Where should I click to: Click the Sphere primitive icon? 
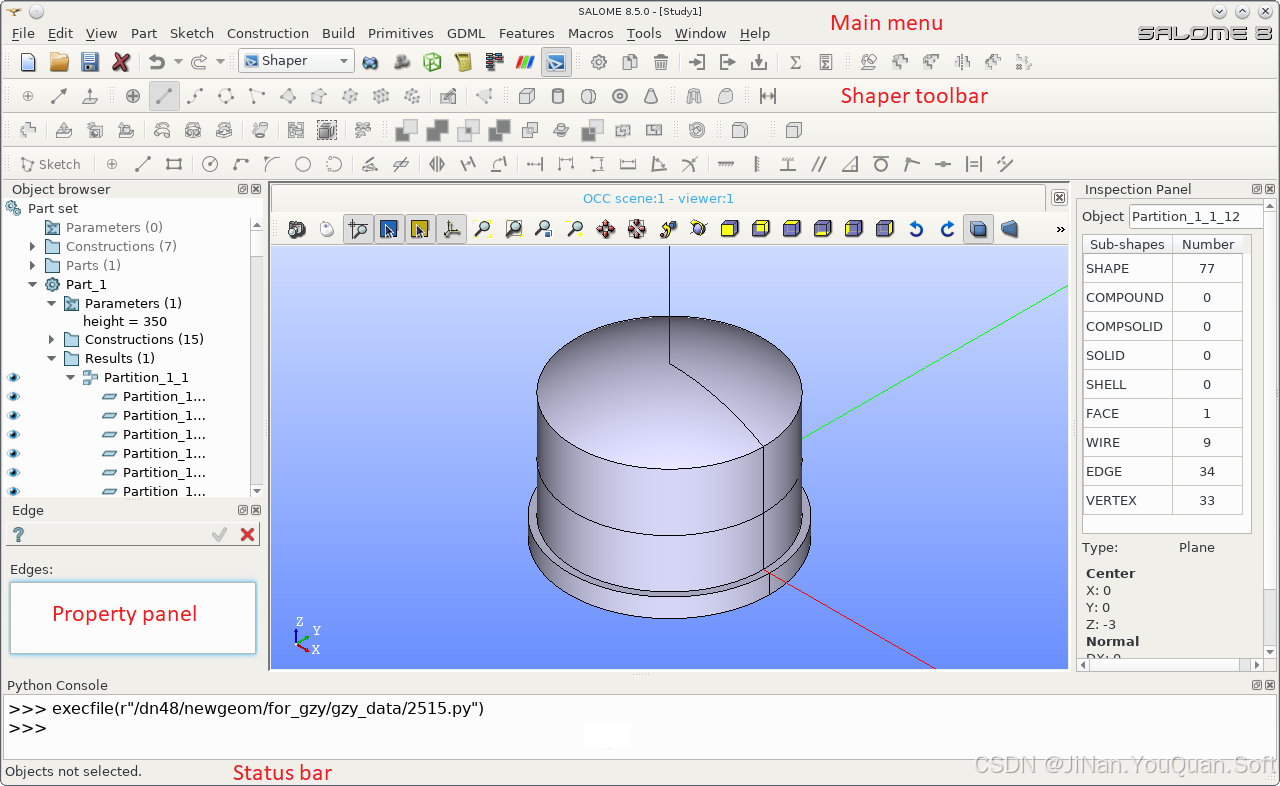[589, 96]
